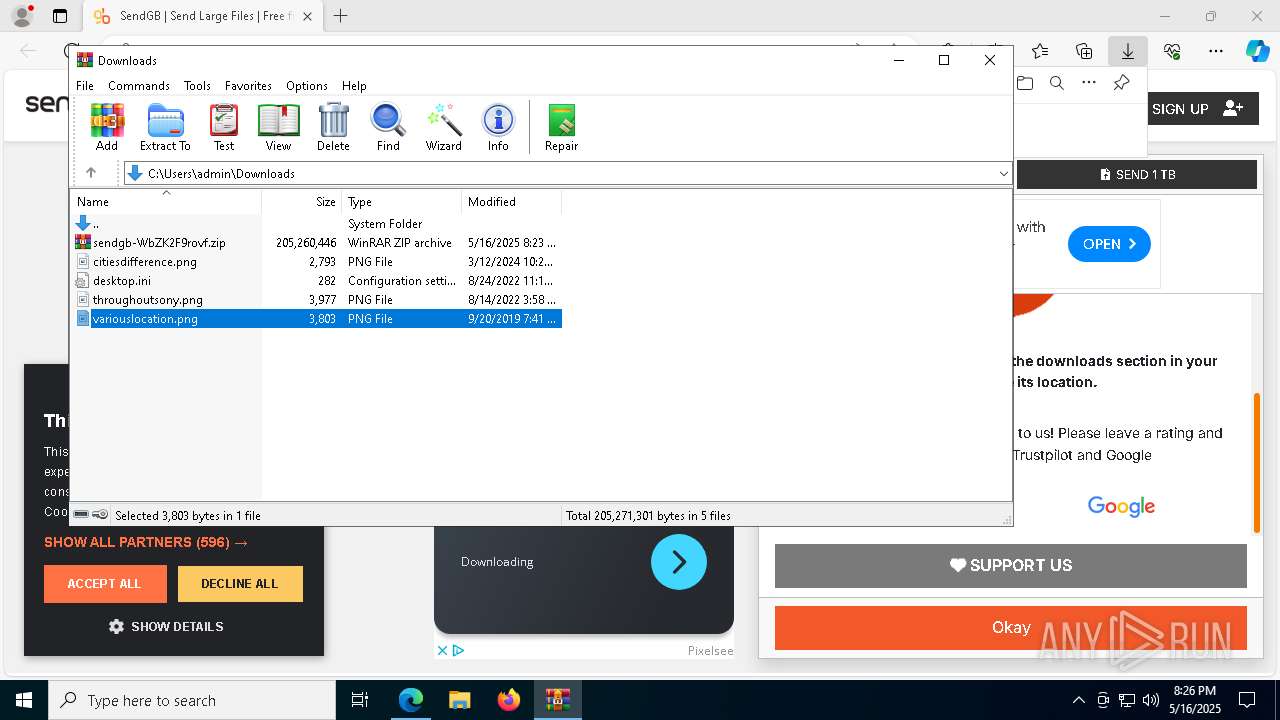This screenshot has height=720, width=1280.
Task: Click the Delete trash icon
Action: [x=333, y=127]
